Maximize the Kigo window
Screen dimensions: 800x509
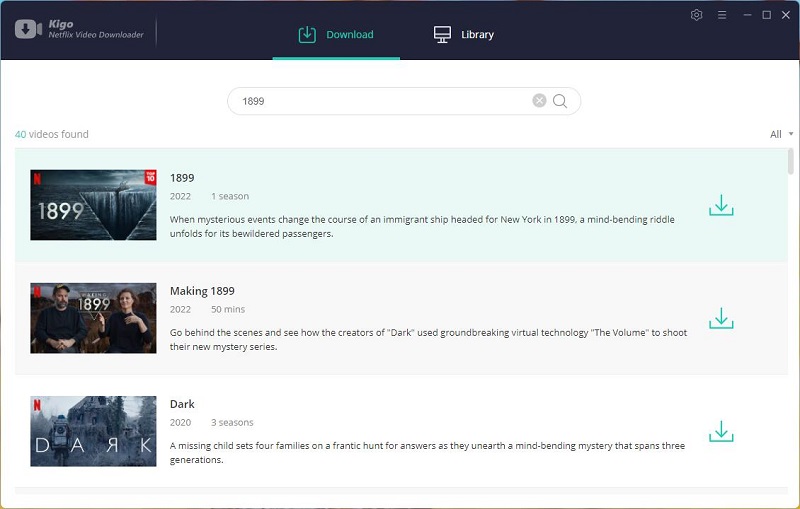766,15
